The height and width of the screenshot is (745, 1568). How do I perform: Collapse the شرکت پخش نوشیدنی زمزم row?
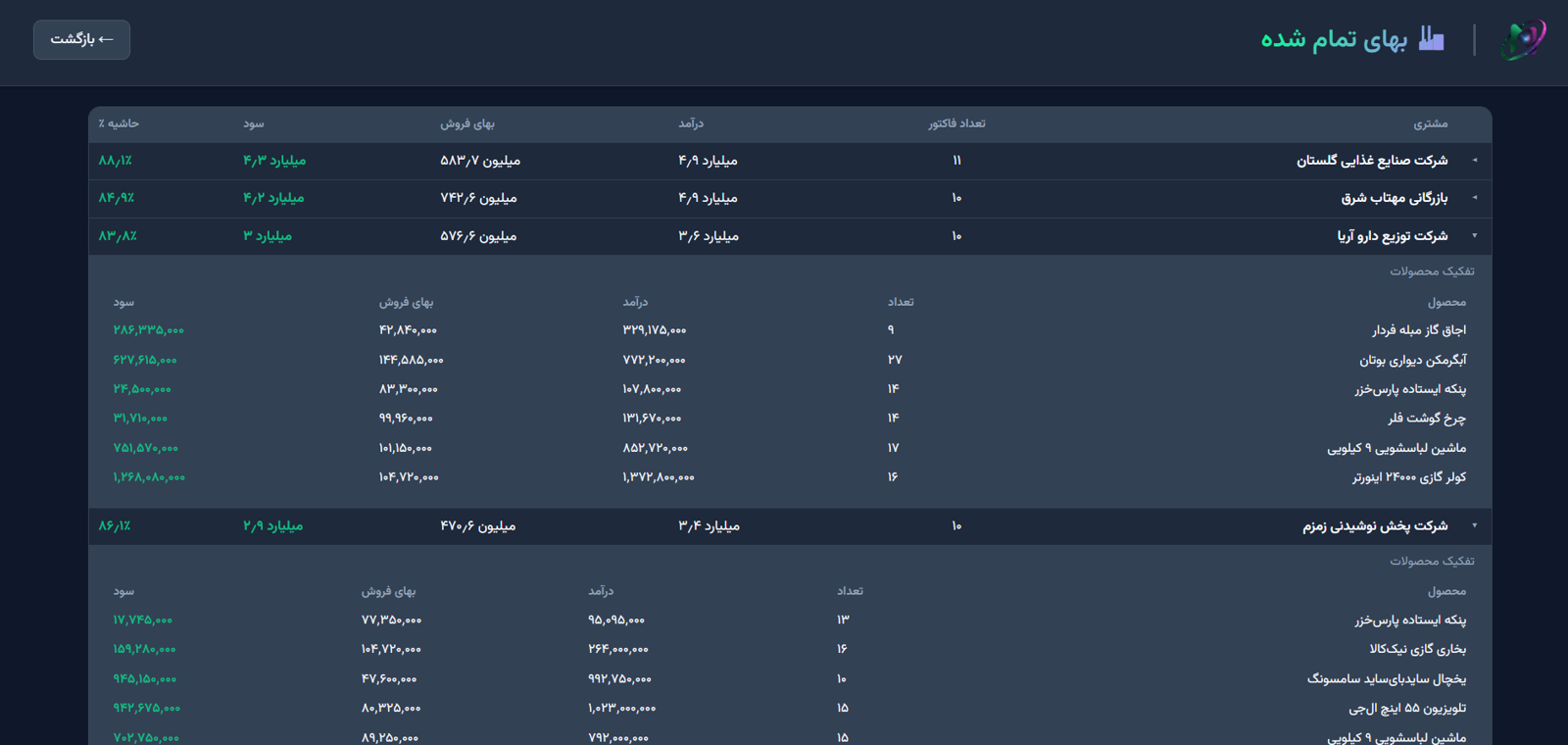(x=1474, y=526)
